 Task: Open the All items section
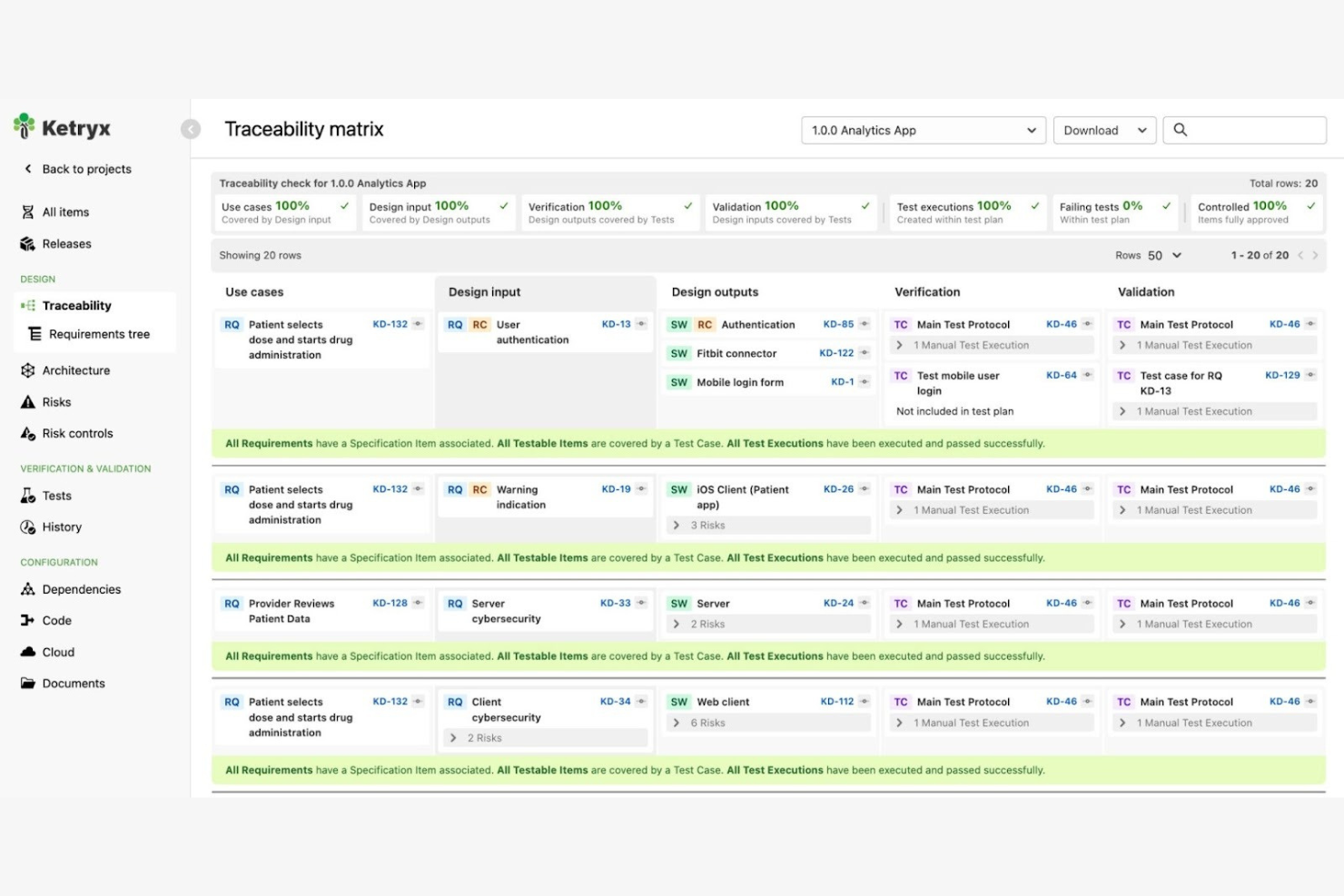tap(64, 212)
